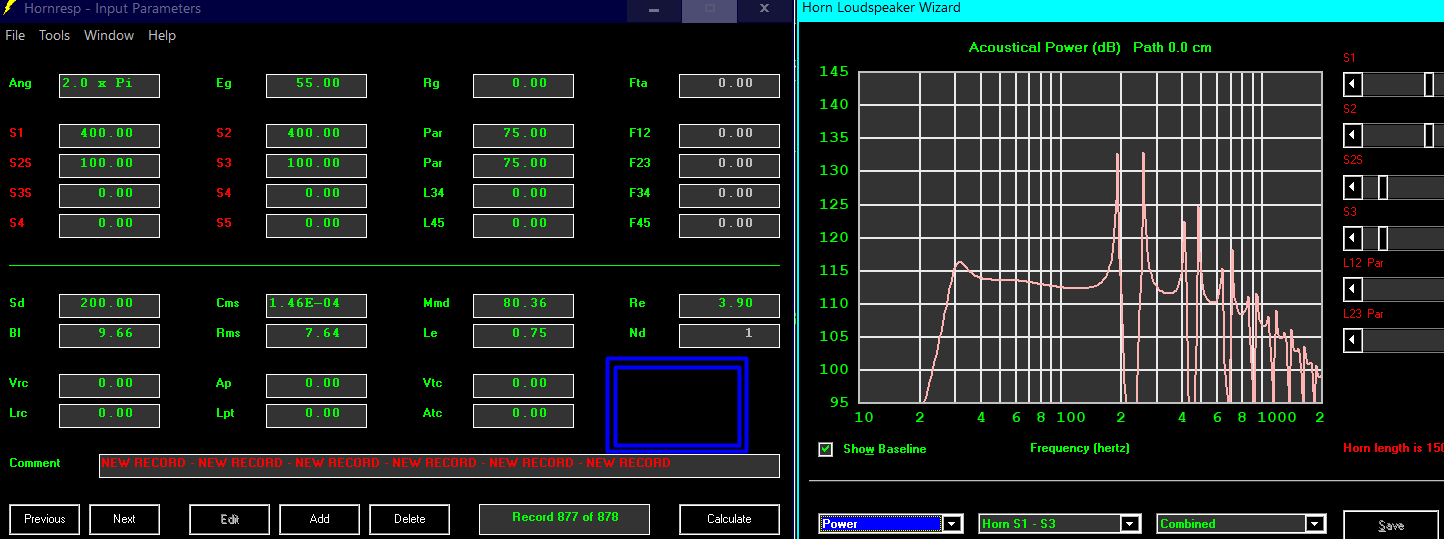
Task: Click the Hornresp lightning app icon
Action: (x=8, y=9)
